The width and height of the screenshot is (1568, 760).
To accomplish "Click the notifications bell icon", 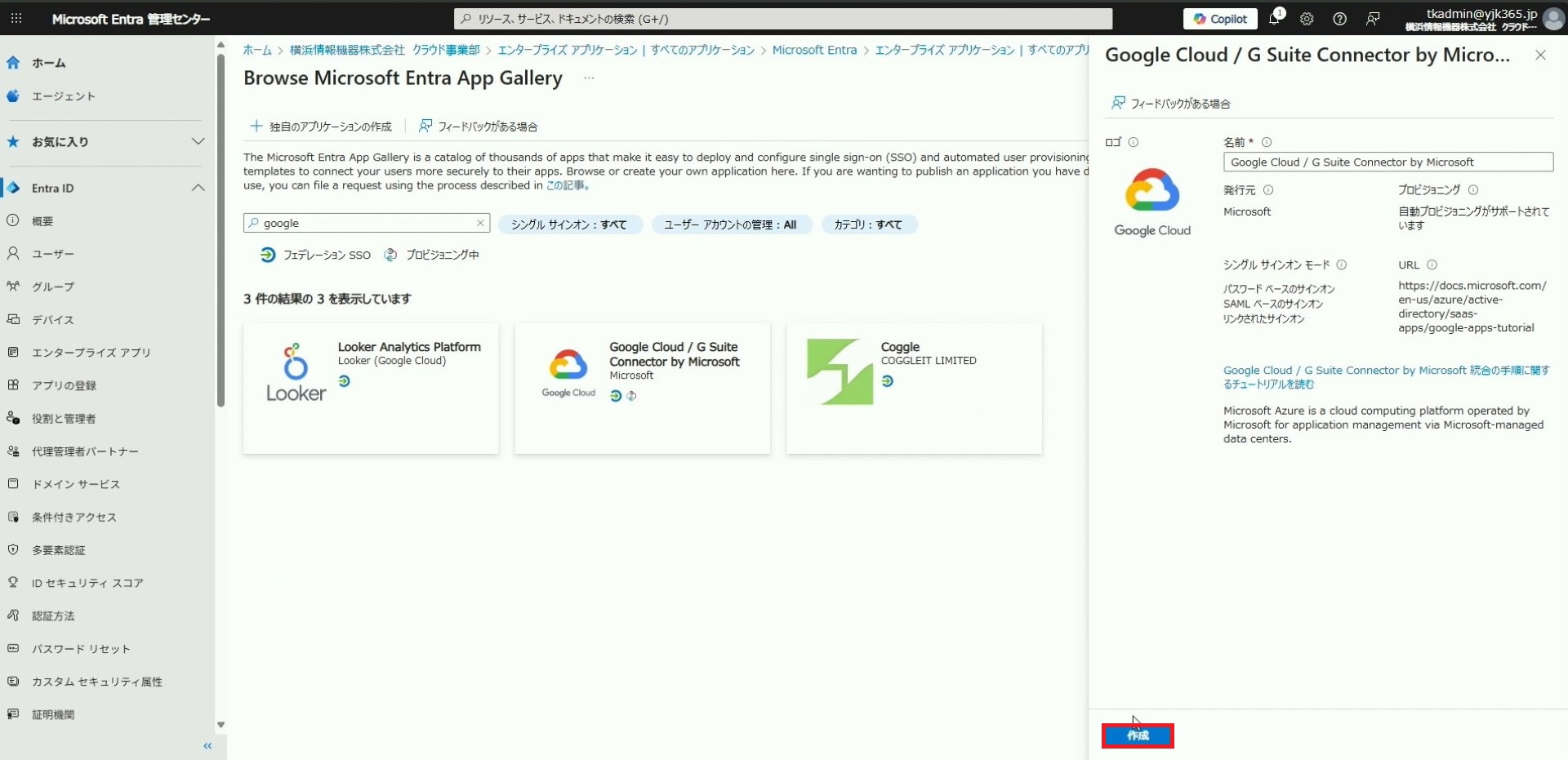I will [x=1275, y=19].
